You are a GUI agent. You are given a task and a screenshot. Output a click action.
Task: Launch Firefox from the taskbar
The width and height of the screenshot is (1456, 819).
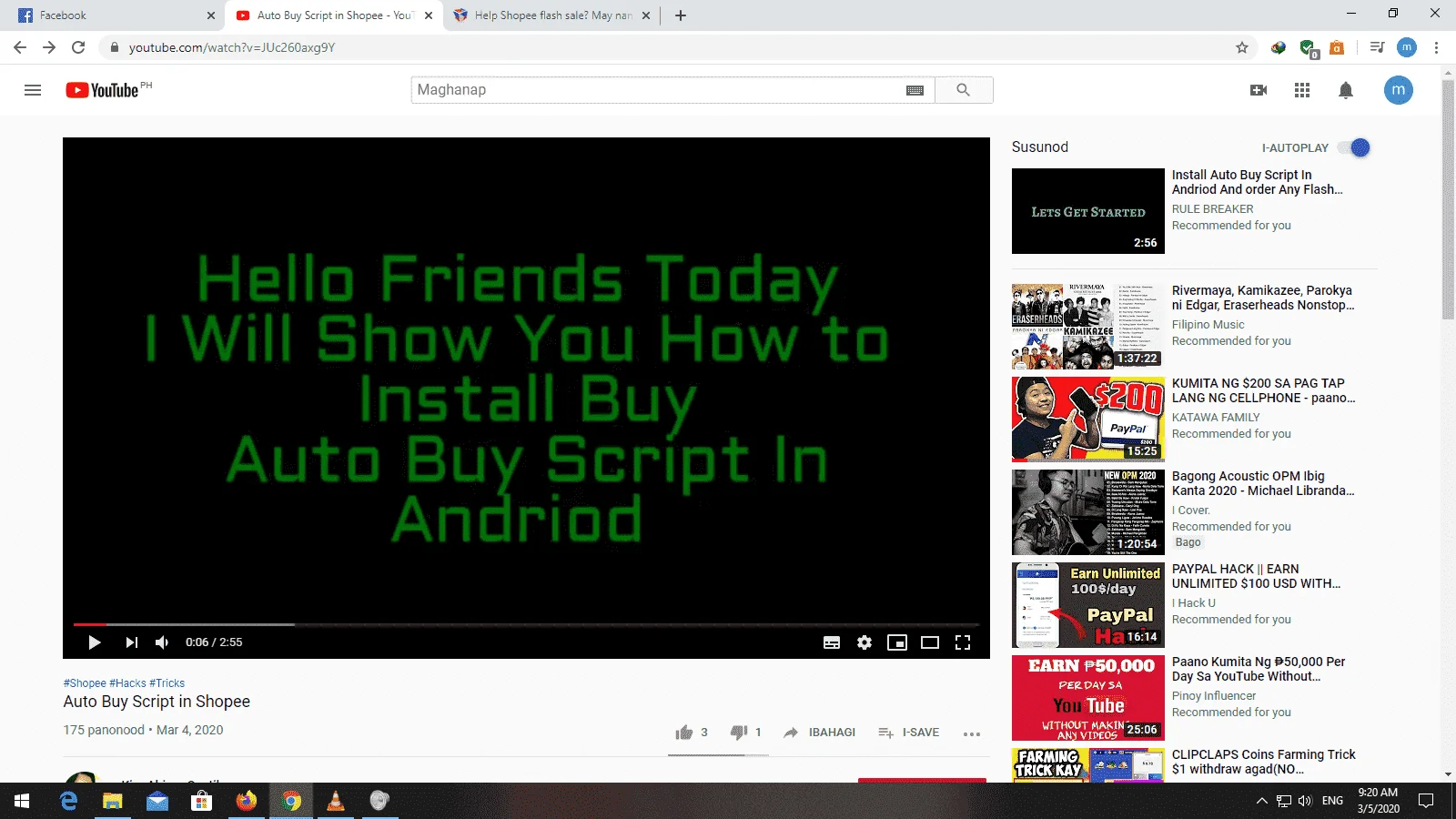click(x=247, y=801)
